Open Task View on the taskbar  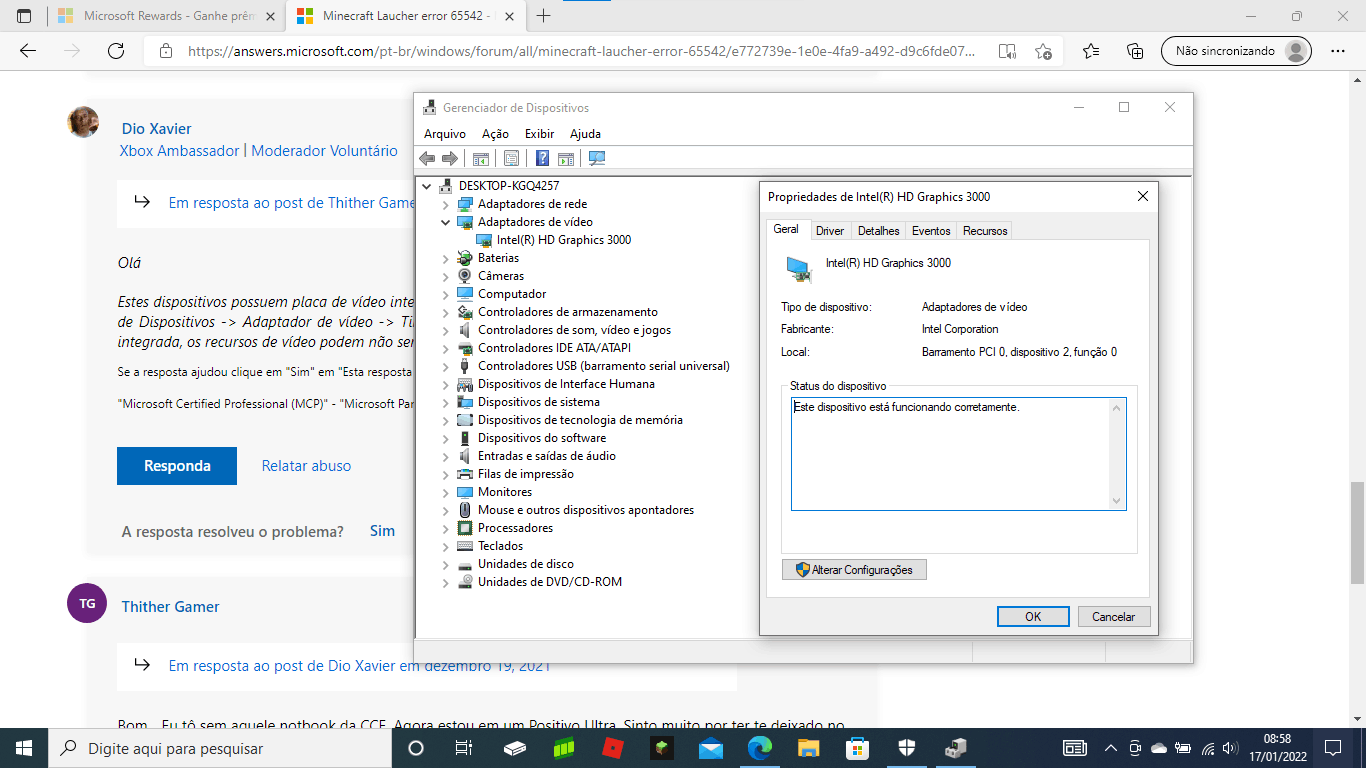coord(463,748)
